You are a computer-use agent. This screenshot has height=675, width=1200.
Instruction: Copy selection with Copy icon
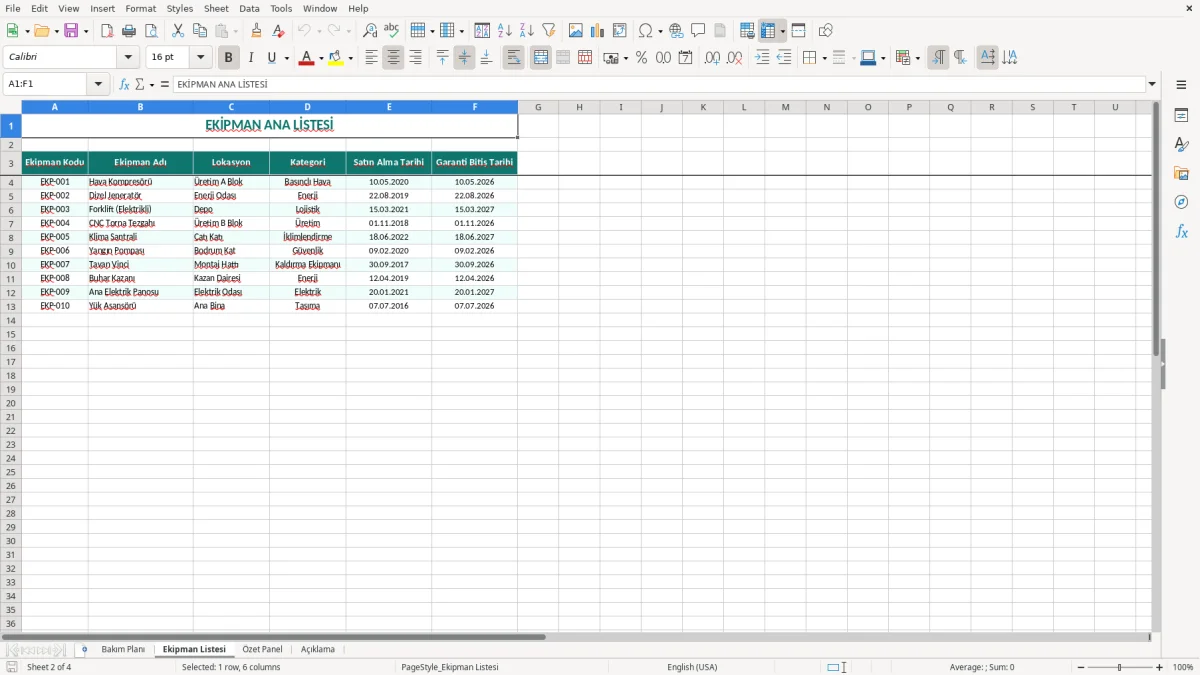click(199, 31)
